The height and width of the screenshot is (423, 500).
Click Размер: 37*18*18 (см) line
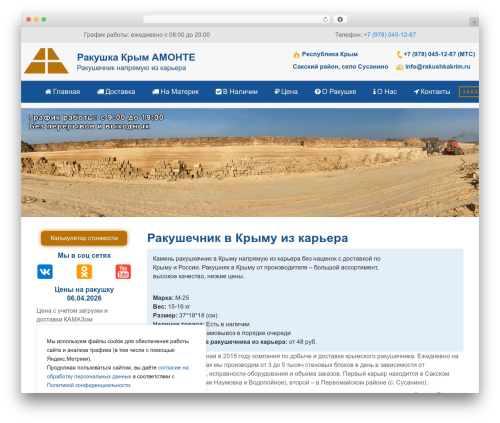(185, 315)
